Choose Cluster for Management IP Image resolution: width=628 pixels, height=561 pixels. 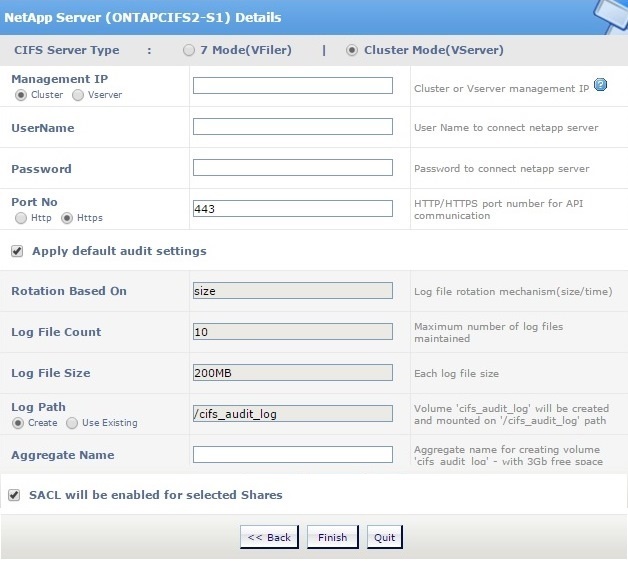(x=21, y=95)
